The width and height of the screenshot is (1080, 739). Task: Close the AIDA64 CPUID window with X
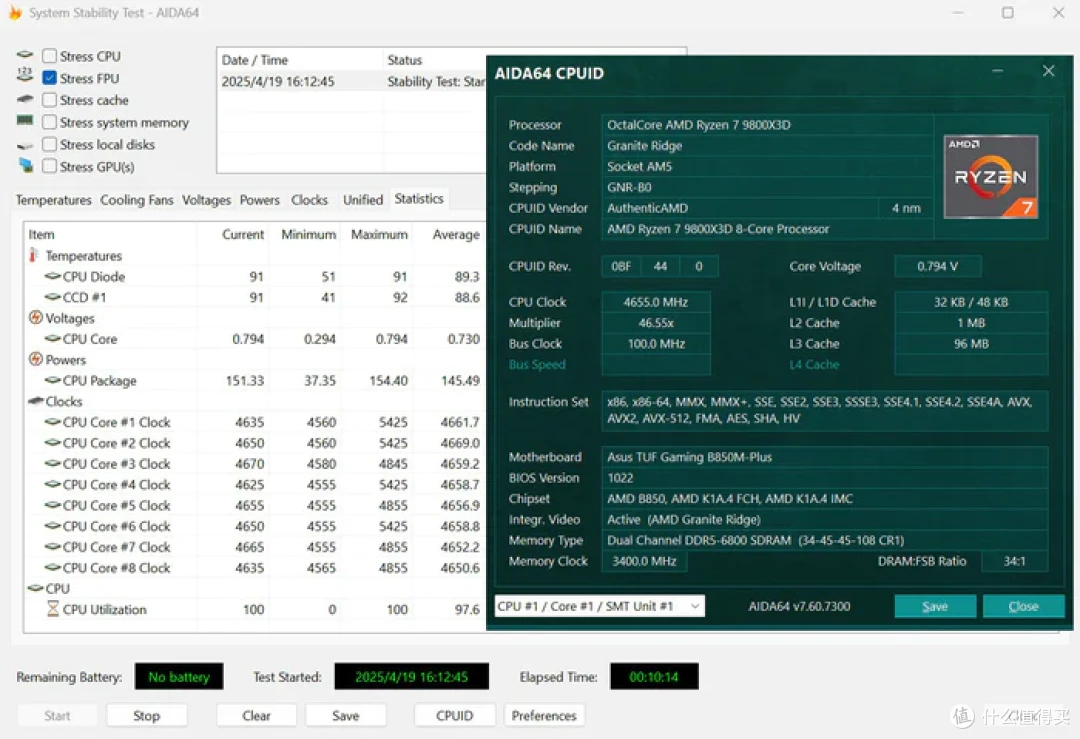(x=1048, y=71)
